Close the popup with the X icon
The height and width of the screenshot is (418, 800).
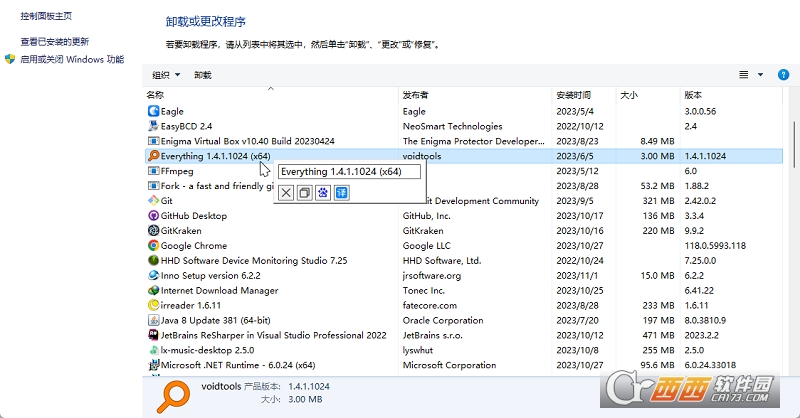[x=286, y=193]
